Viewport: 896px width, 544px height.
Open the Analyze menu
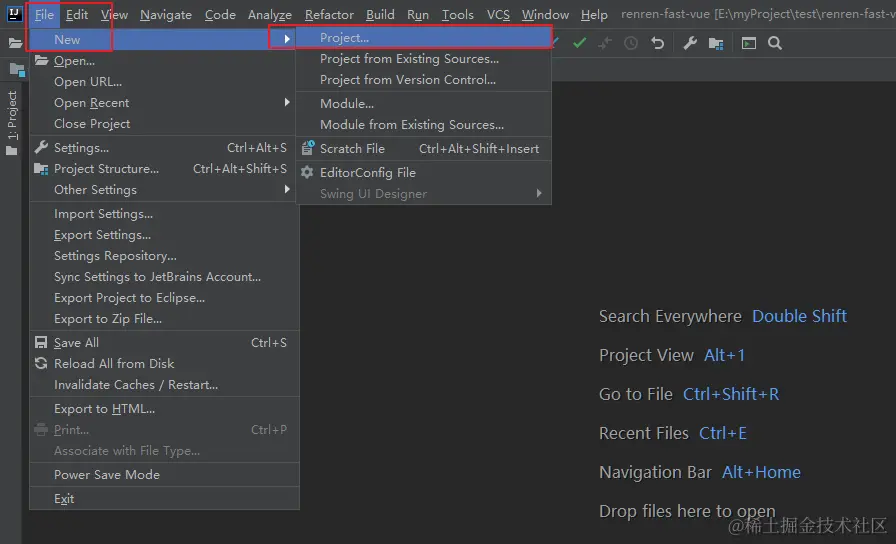click(270, 15)
